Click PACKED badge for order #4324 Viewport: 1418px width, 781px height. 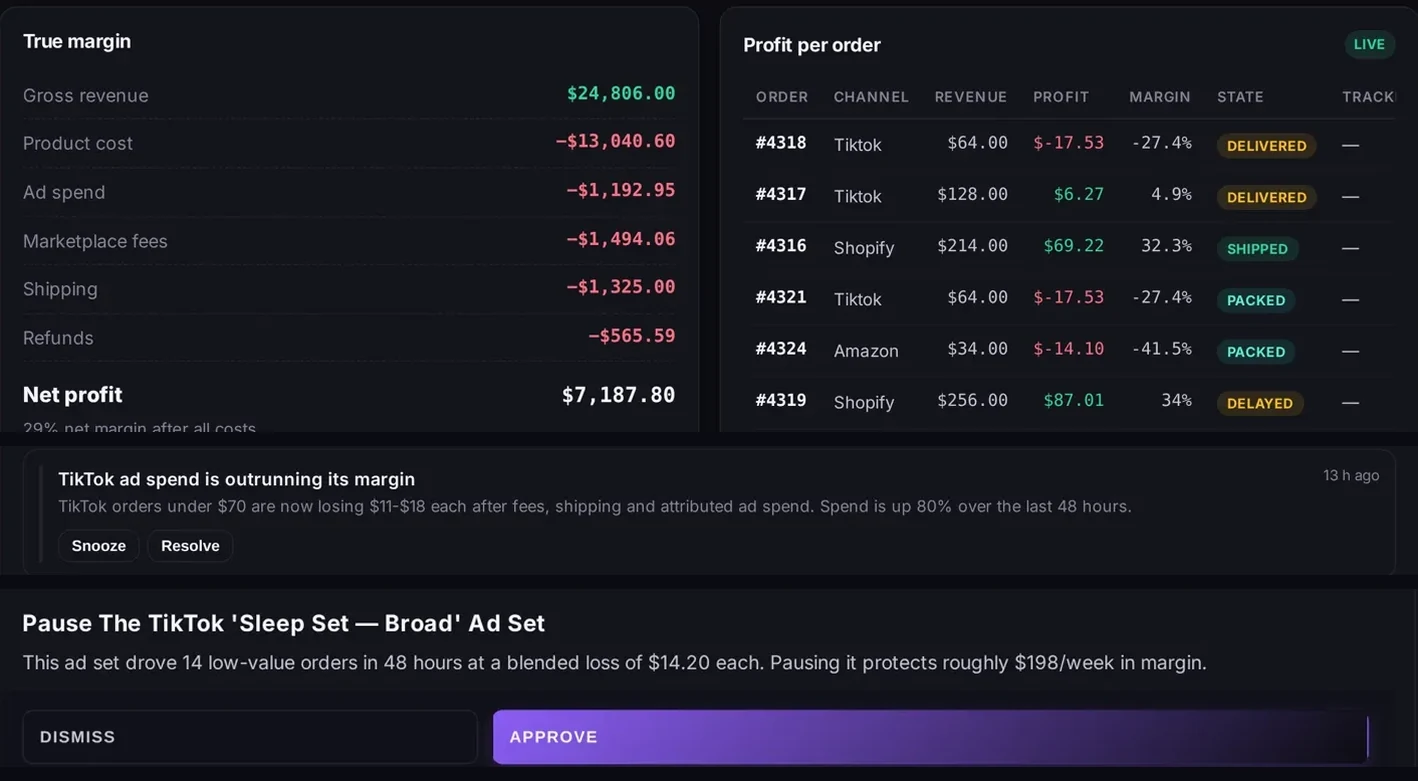pos(1256,352)
